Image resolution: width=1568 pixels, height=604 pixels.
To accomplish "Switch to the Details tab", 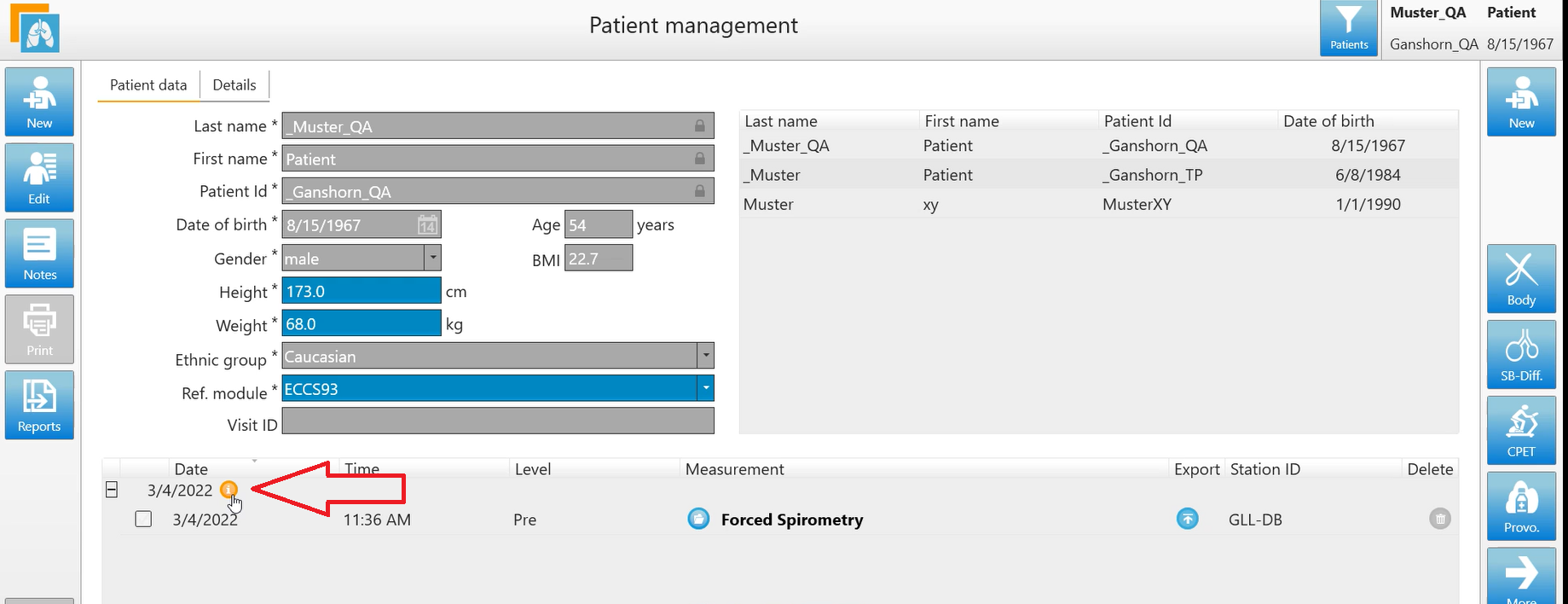I will tap(234, 84).
